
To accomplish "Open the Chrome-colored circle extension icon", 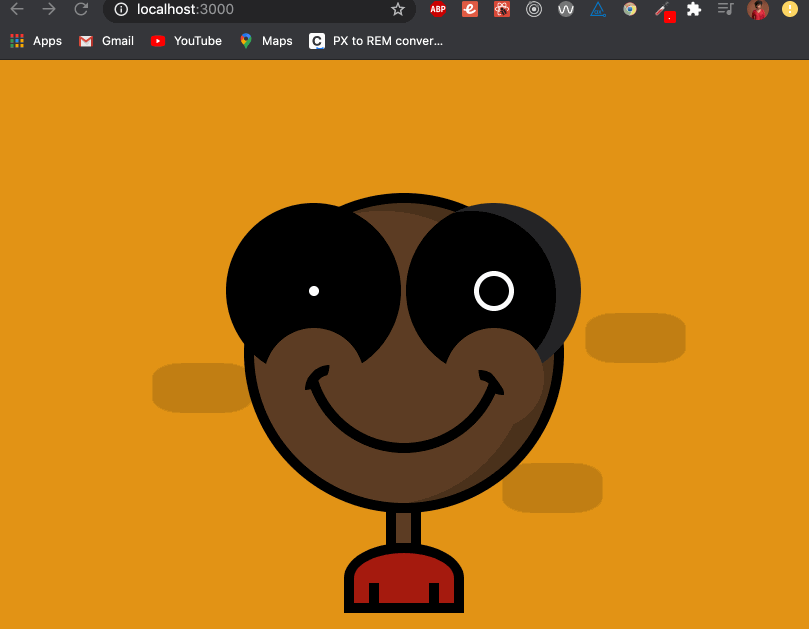I will point(629,9).
